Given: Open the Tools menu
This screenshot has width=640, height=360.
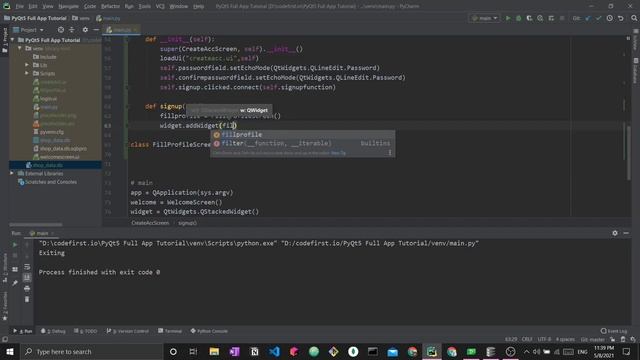Looking at the screenshot, I should (x=144, y=7).
